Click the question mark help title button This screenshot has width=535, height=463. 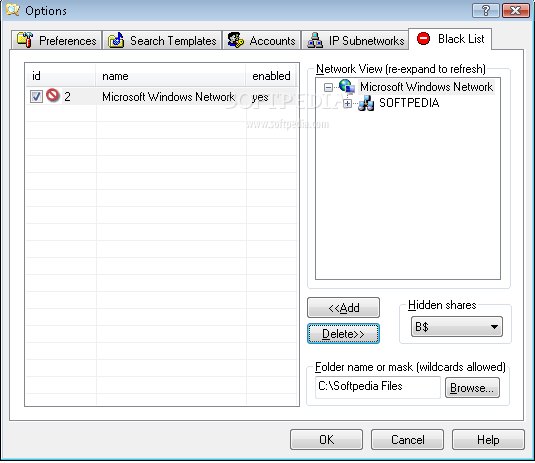click(x=486, y=11)
